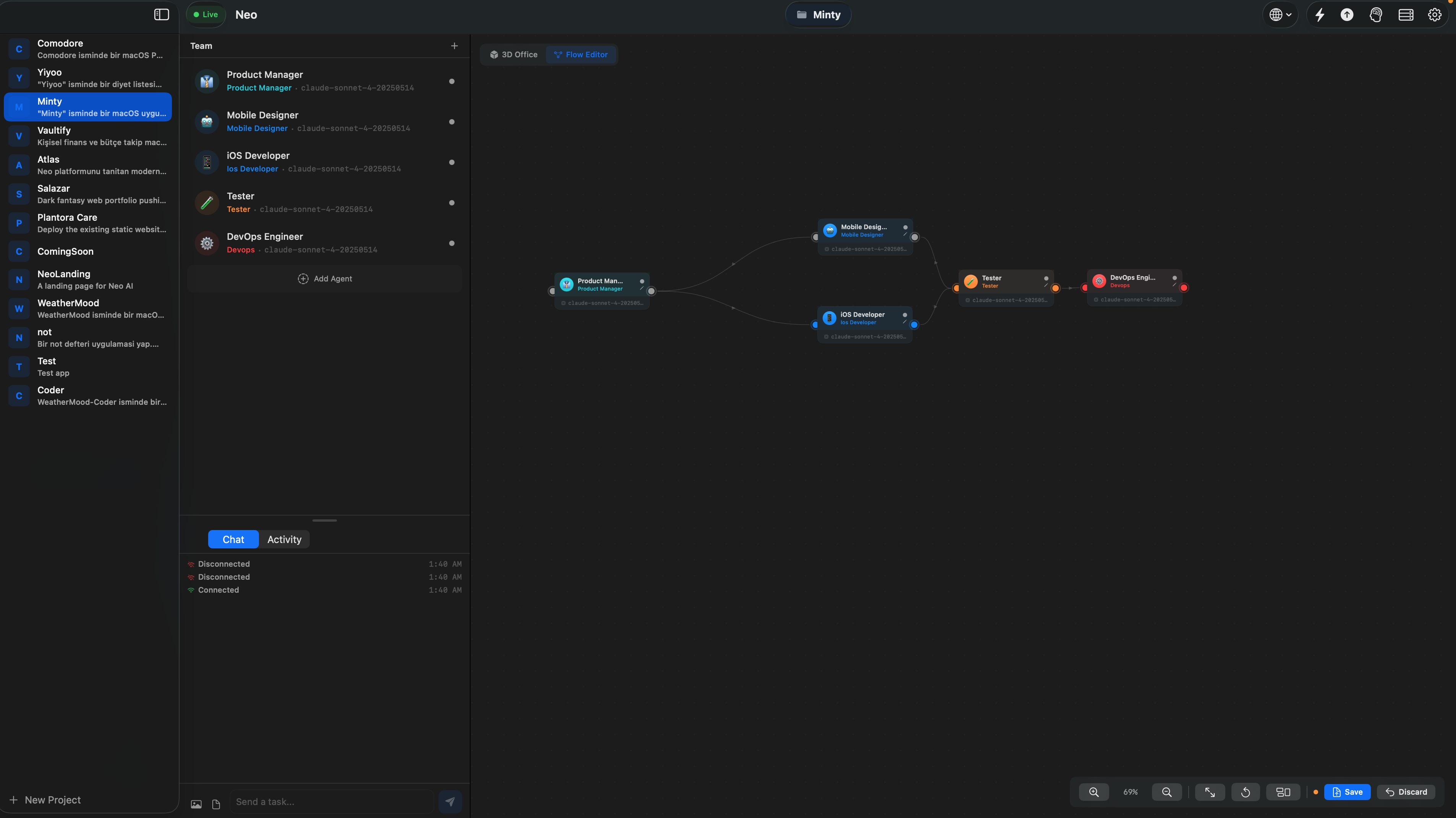The width and height of the screenshot is (1456, 818).
Task: Open the lightning bolt quick actions
Action: point(1320,15)
